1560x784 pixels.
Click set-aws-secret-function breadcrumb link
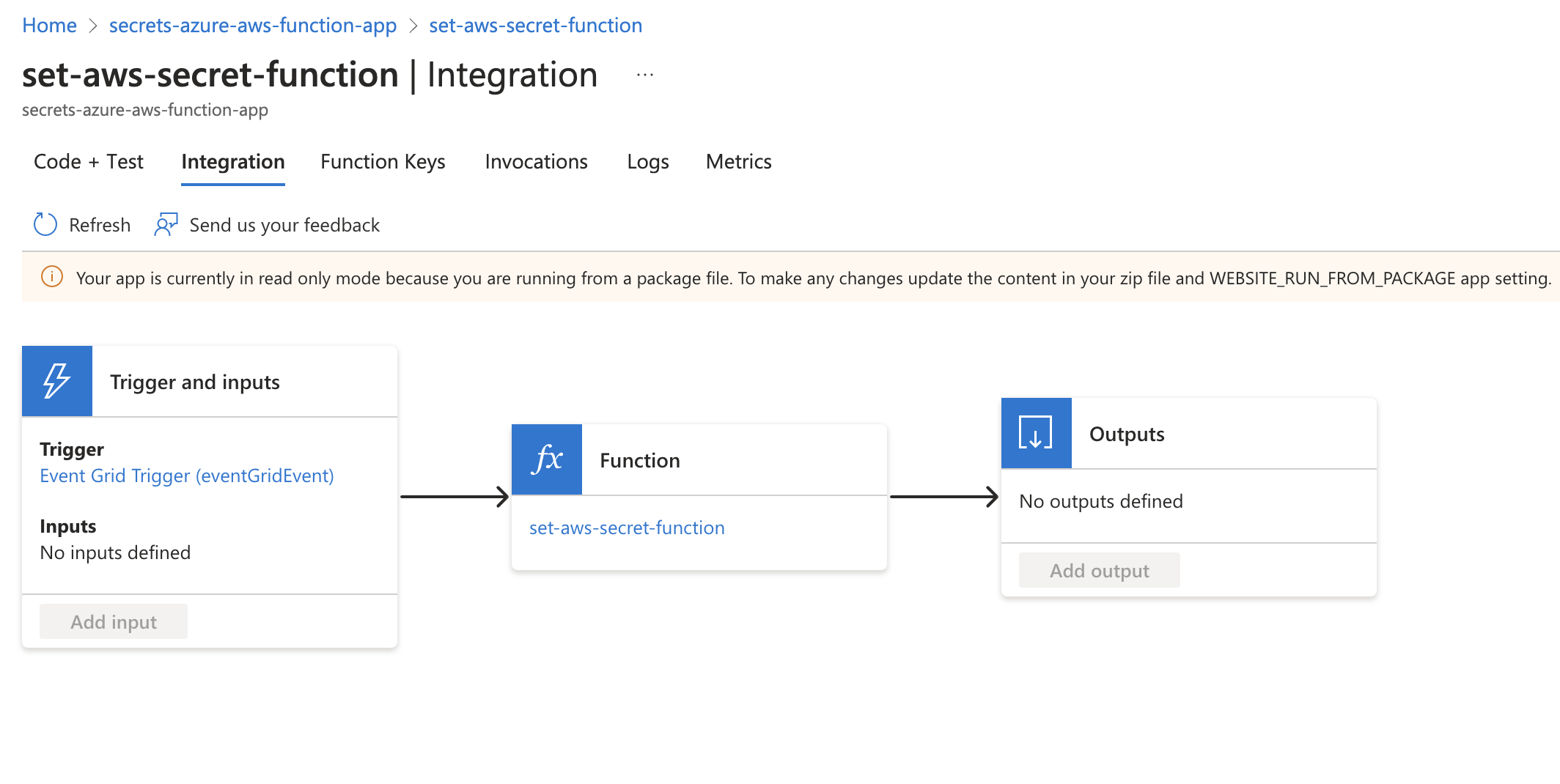click(535, 25)
